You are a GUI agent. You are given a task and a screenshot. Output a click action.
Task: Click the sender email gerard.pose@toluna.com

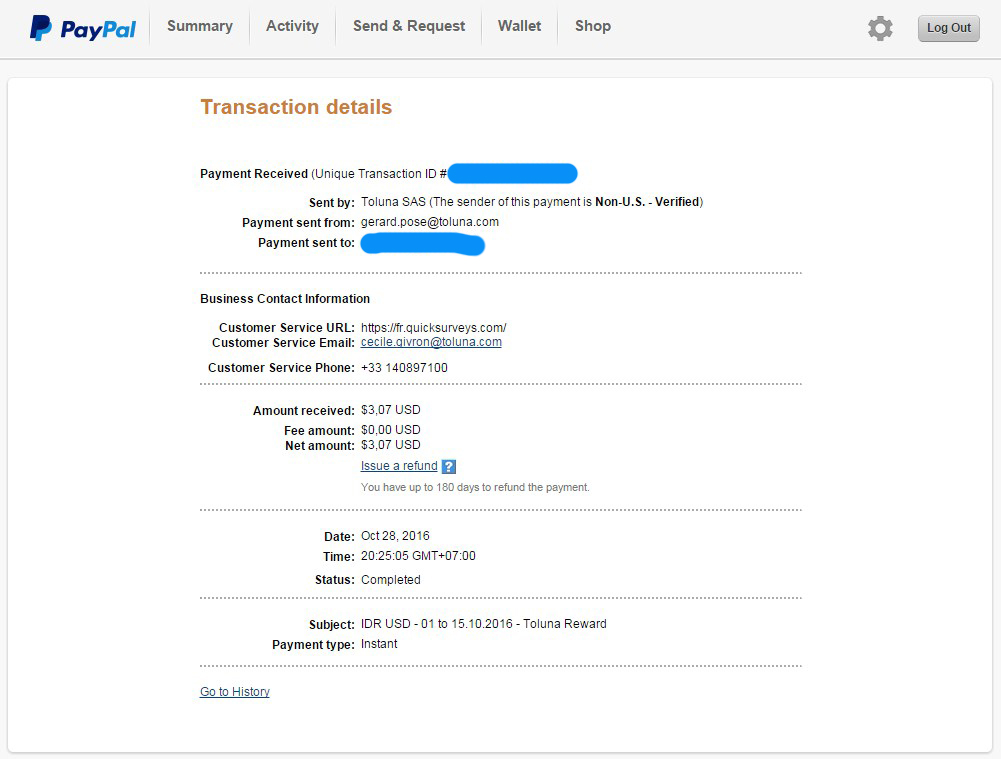[x=430, y=222]
